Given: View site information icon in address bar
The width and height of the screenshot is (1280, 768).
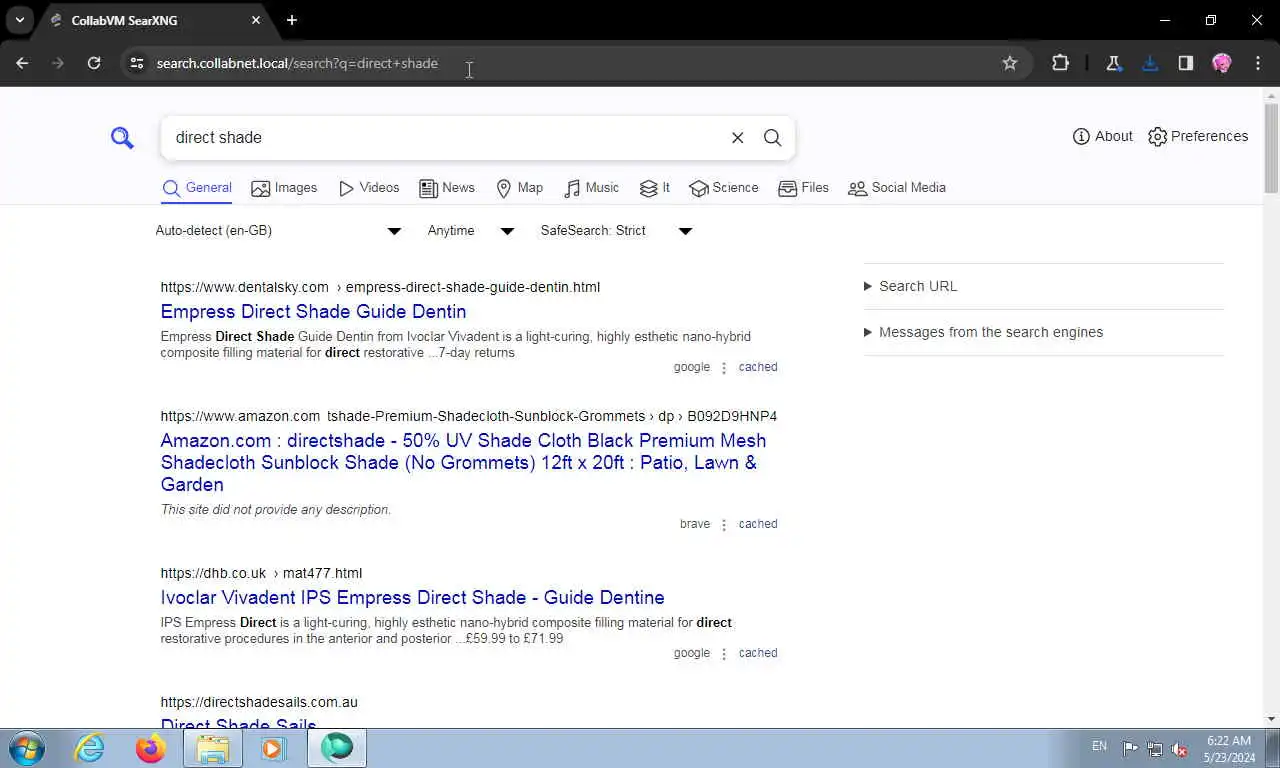Looking at the screenshot, I should (x=137, y=63).
